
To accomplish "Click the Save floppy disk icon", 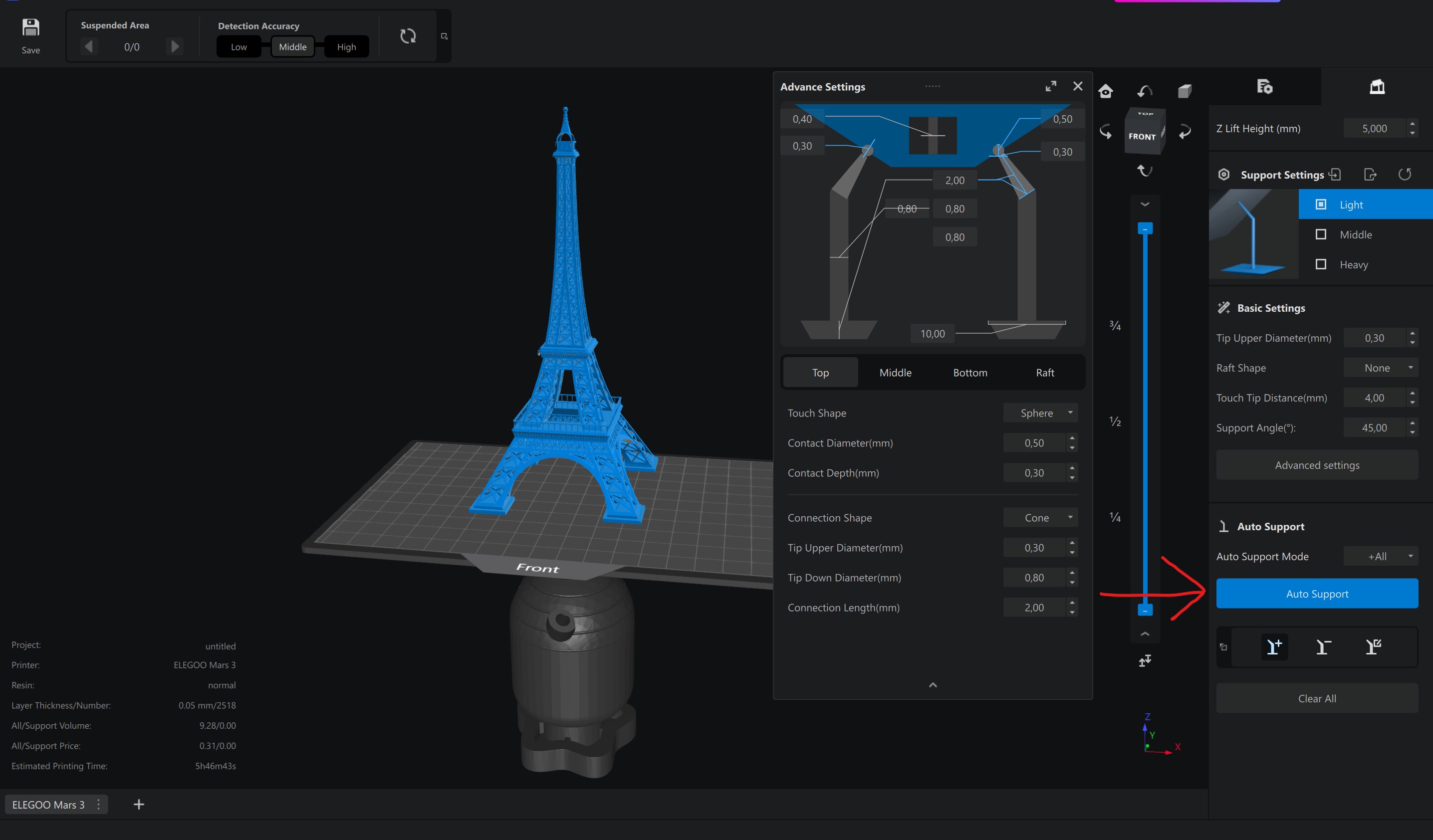I will tap(31, 28).
